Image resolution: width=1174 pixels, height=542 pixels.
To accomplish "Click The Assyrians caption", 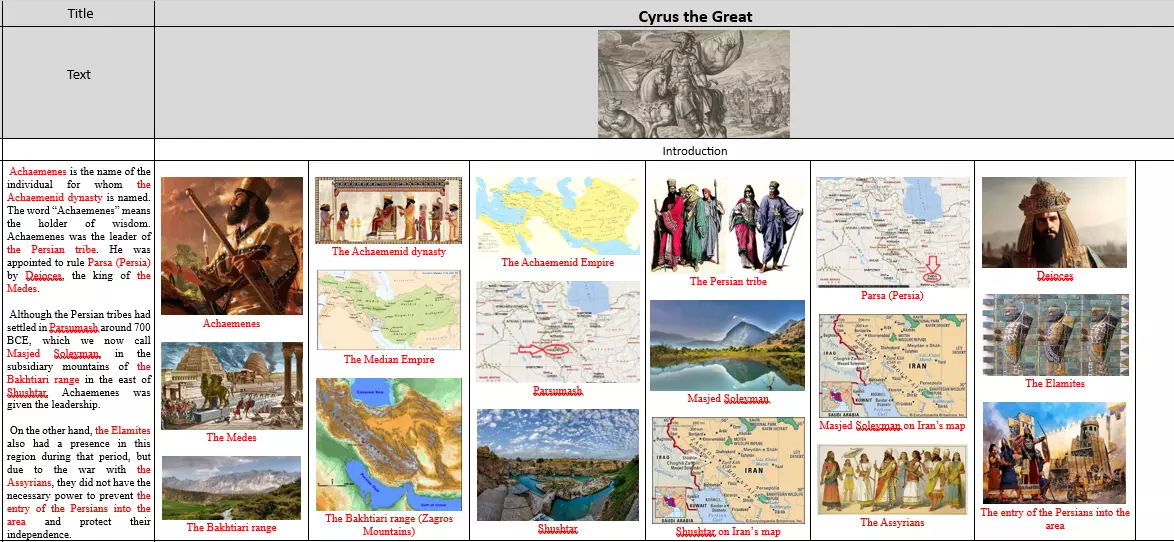I will point(892,523).
